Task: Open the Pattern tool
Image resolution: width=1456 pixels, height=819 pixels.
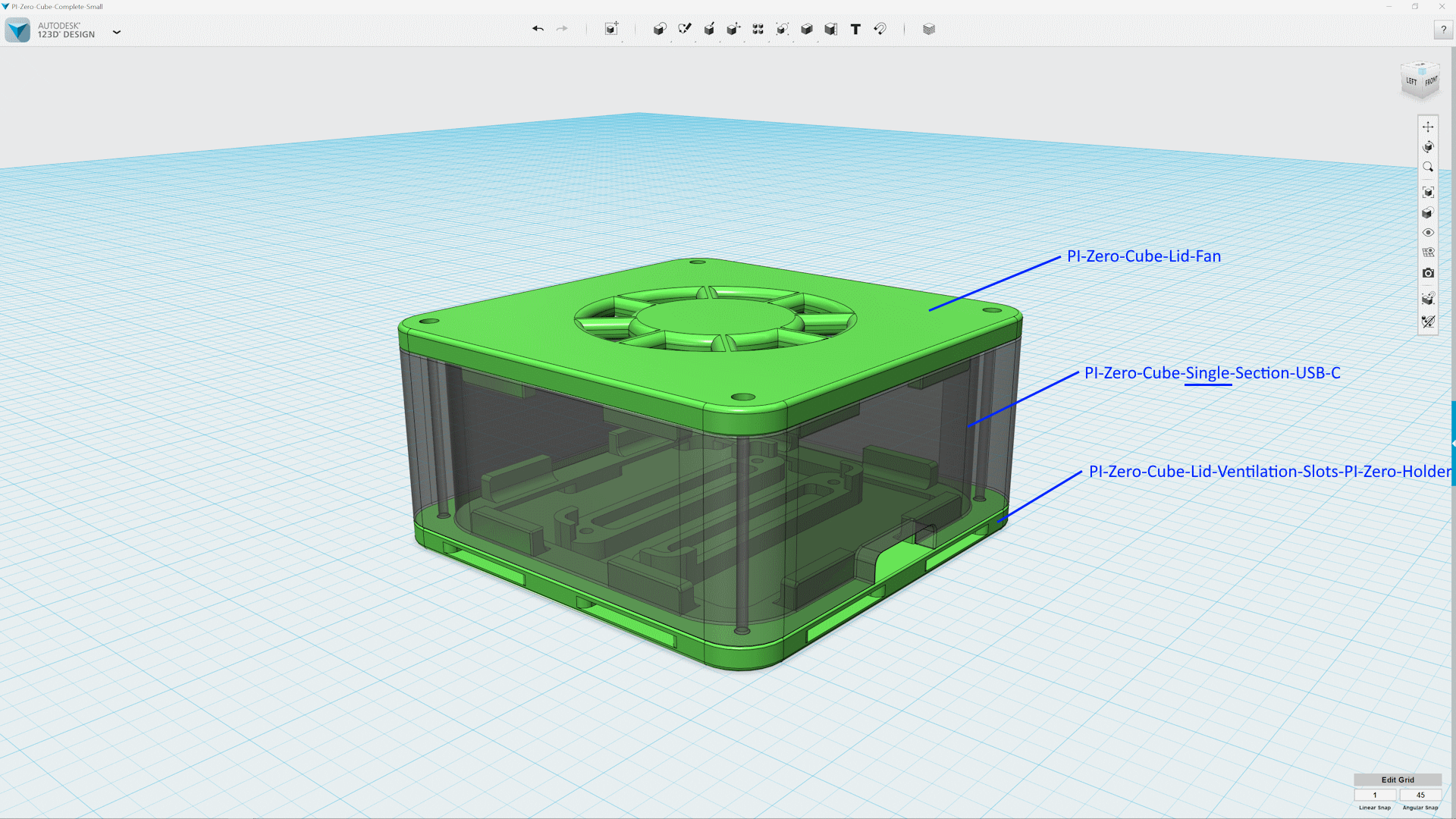Action: pyautogui.click(x=758, y=29)
